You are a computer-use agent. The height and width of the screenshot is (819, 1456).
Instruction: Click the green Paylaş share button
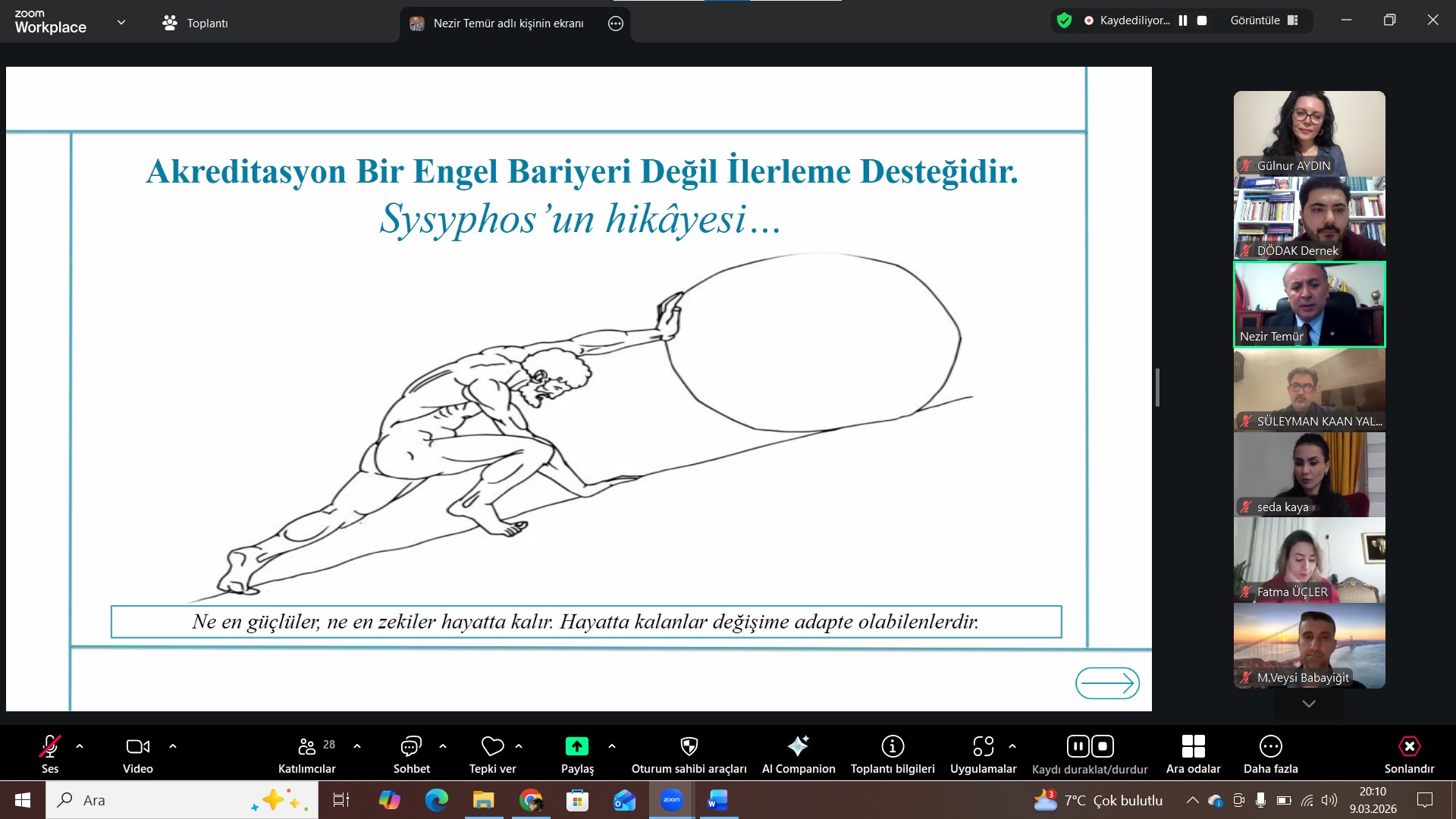pyautogui.click(x=576, y=747)
